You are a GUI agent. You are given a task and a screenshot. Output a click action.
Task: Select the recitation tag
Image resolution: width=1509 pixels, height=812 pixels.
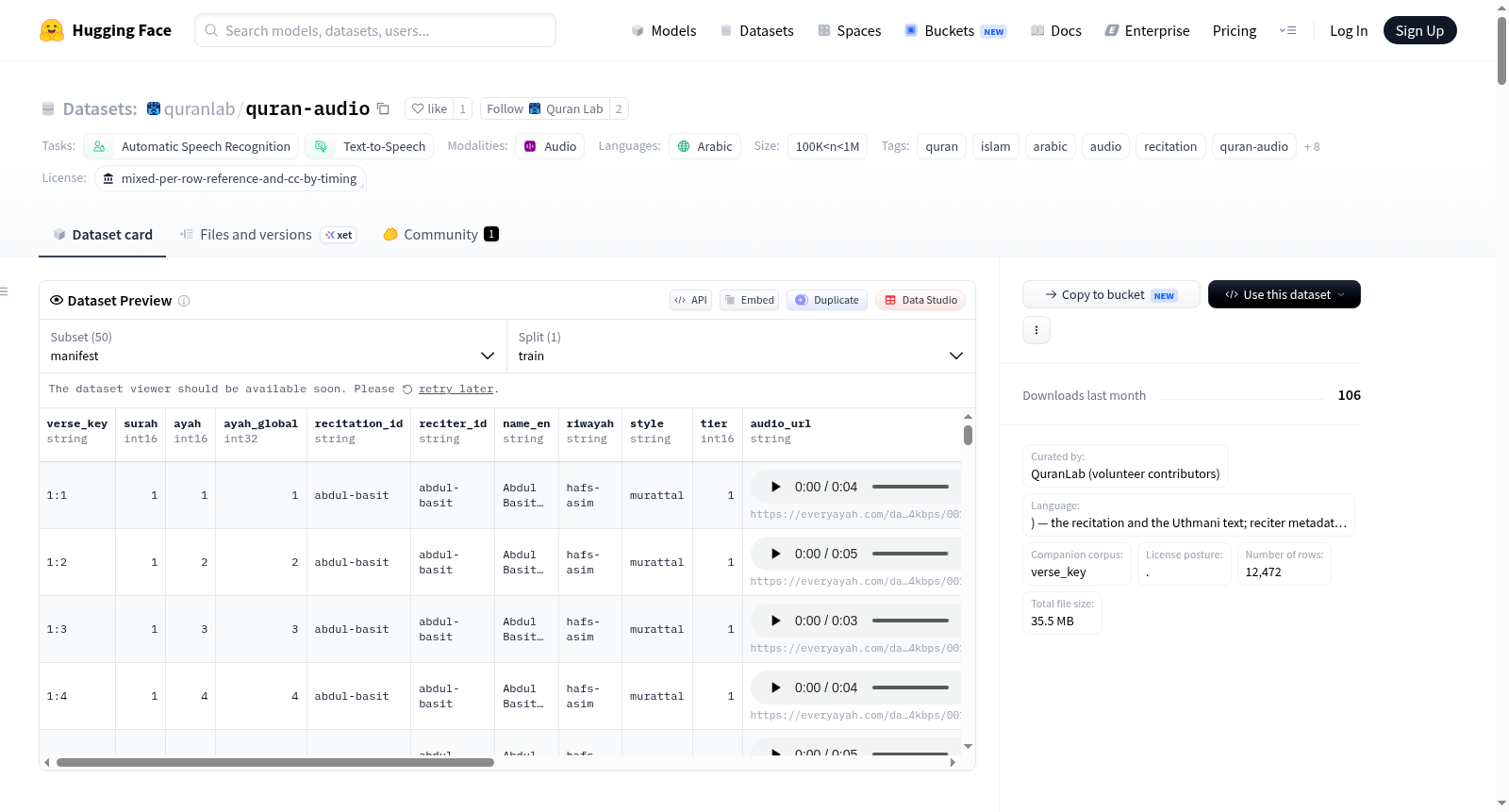click(x=1170, y=146)
